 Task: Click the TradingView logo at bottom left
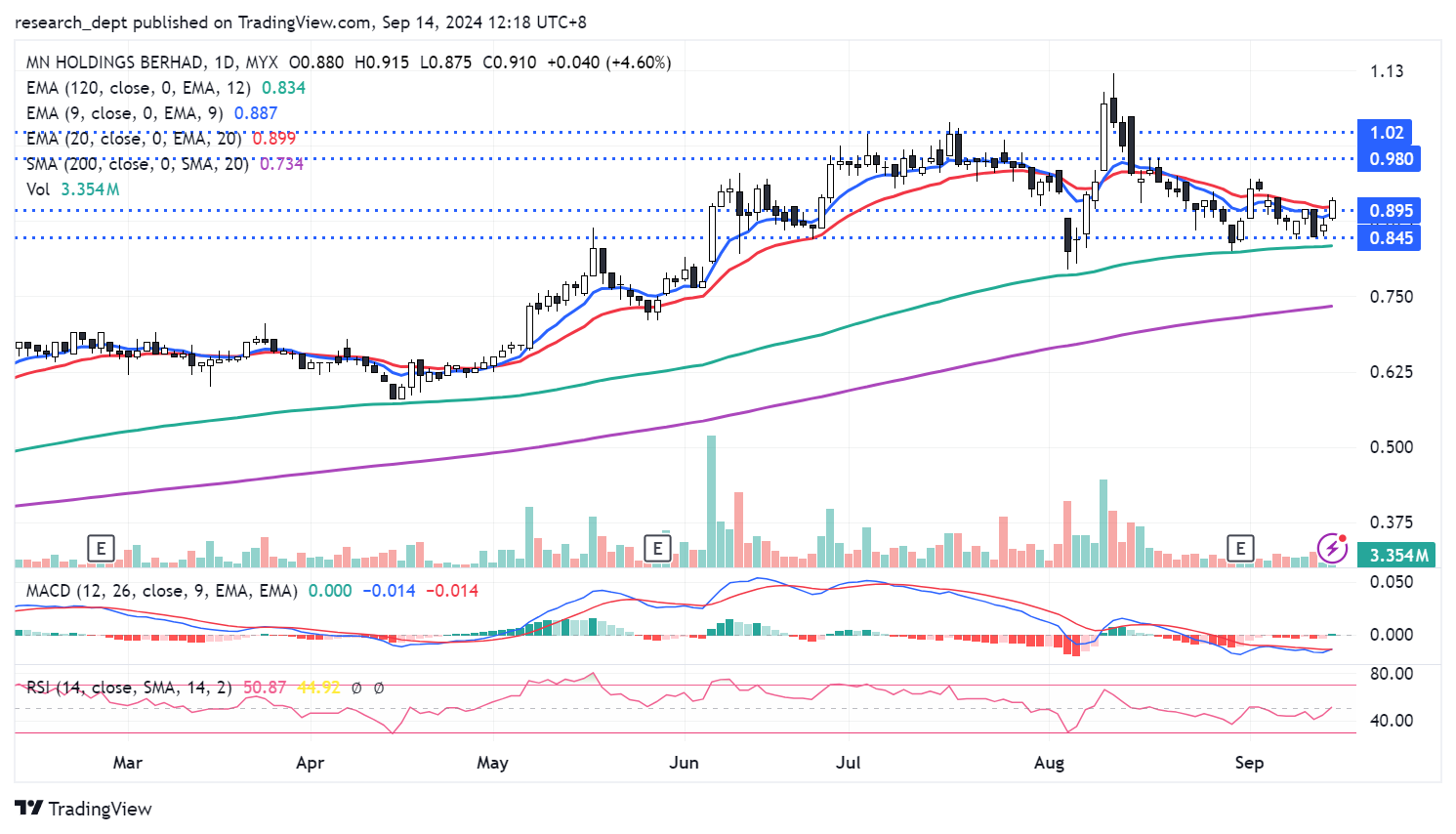click(x=84, y=809)
